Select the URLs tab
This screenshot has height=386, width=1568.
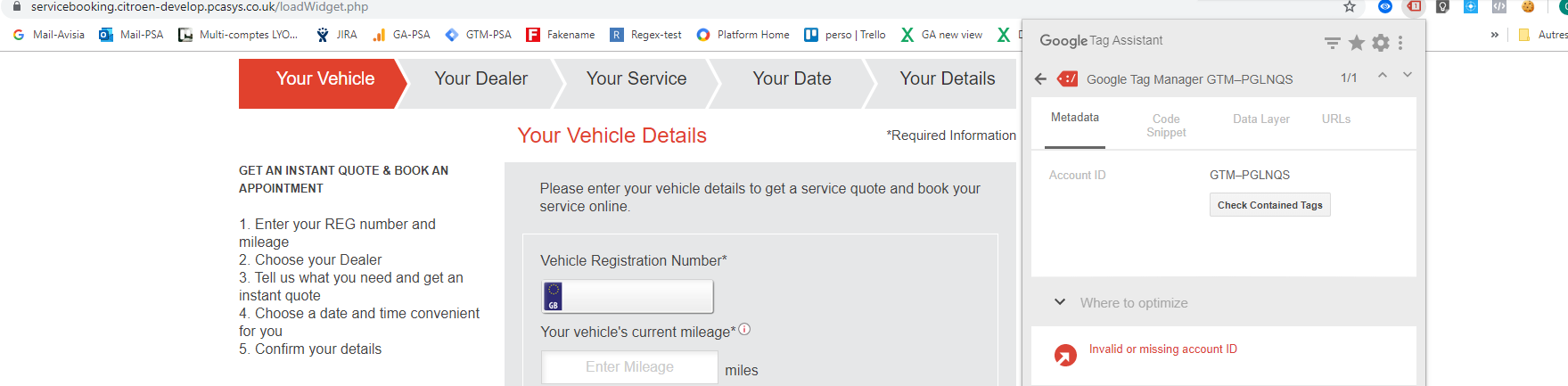tap(1335, 119)
